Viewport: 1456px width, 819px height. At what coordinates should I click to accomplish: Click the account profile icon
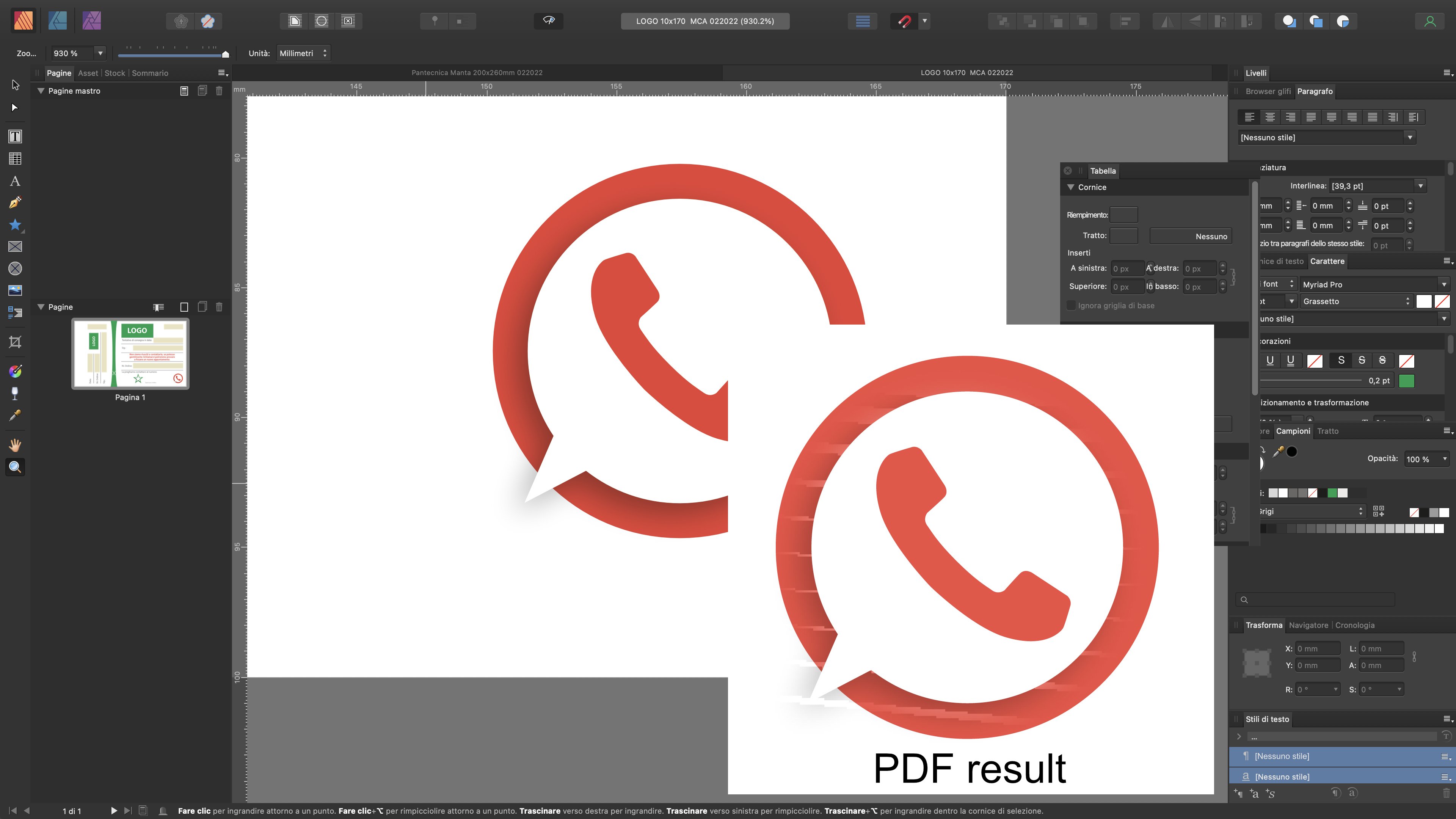point(1430,21)
